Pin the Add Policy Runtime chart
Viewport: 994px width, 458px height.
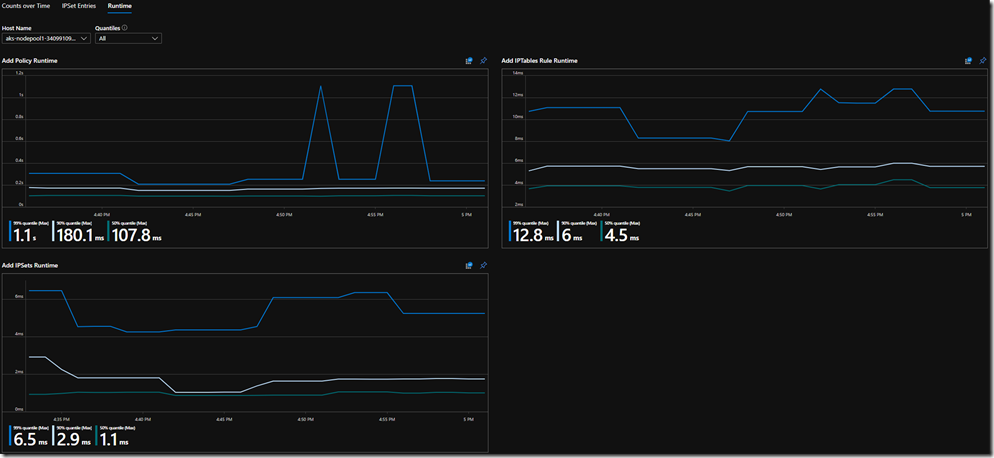click(484, 61)
